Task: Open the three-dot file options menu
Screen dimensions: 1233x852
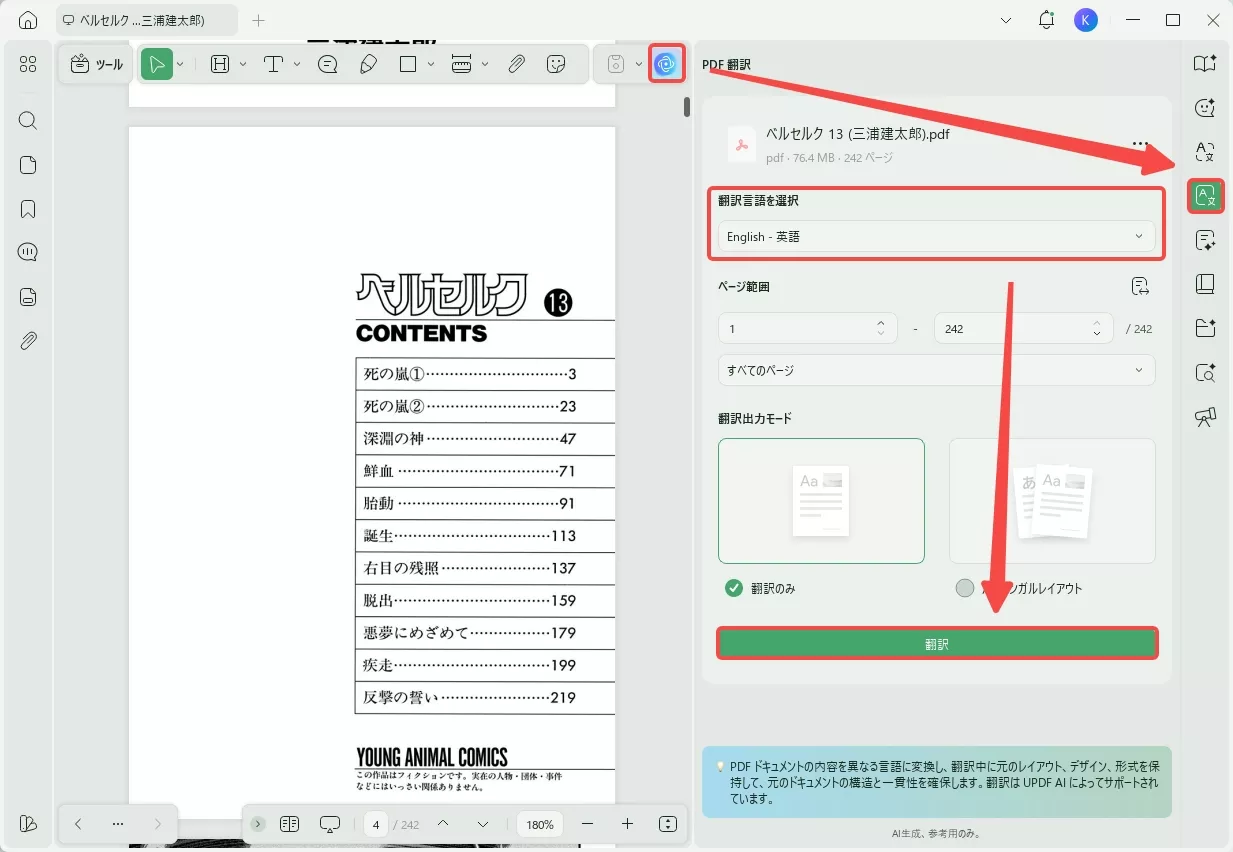Action: point(1140,144)
